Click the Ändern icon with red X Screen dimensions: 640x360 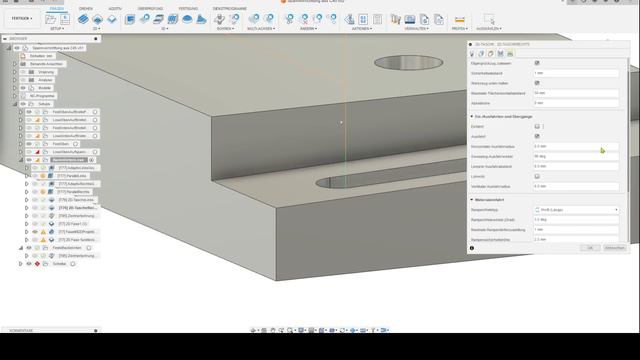point(304,19)
